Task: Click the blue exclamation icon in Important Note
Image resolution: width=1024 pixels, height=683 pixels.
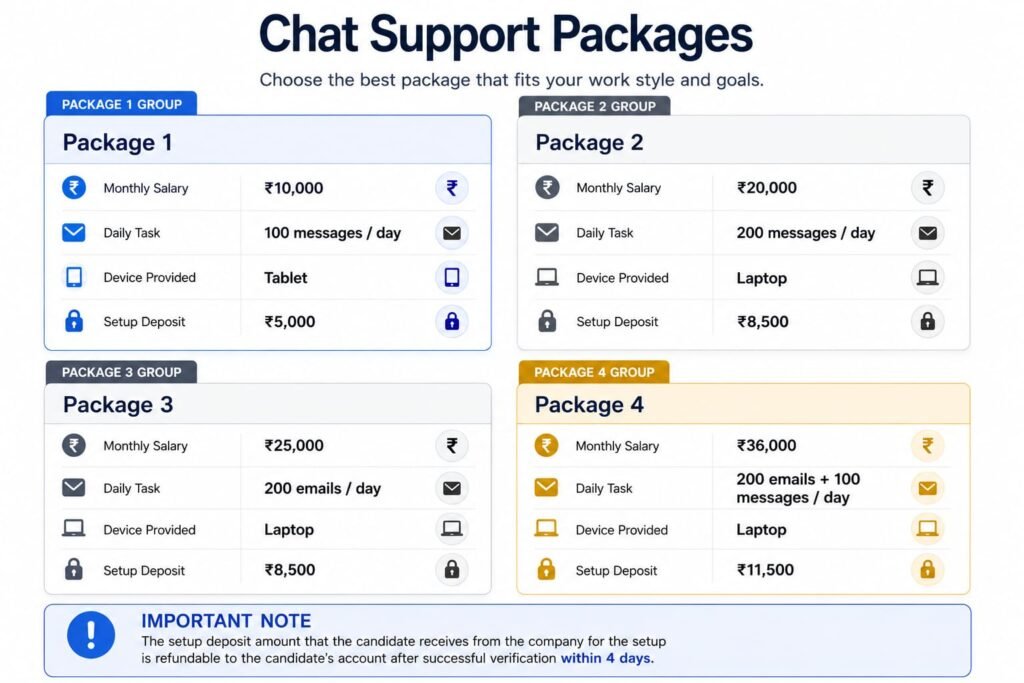Action: [91, 635]
